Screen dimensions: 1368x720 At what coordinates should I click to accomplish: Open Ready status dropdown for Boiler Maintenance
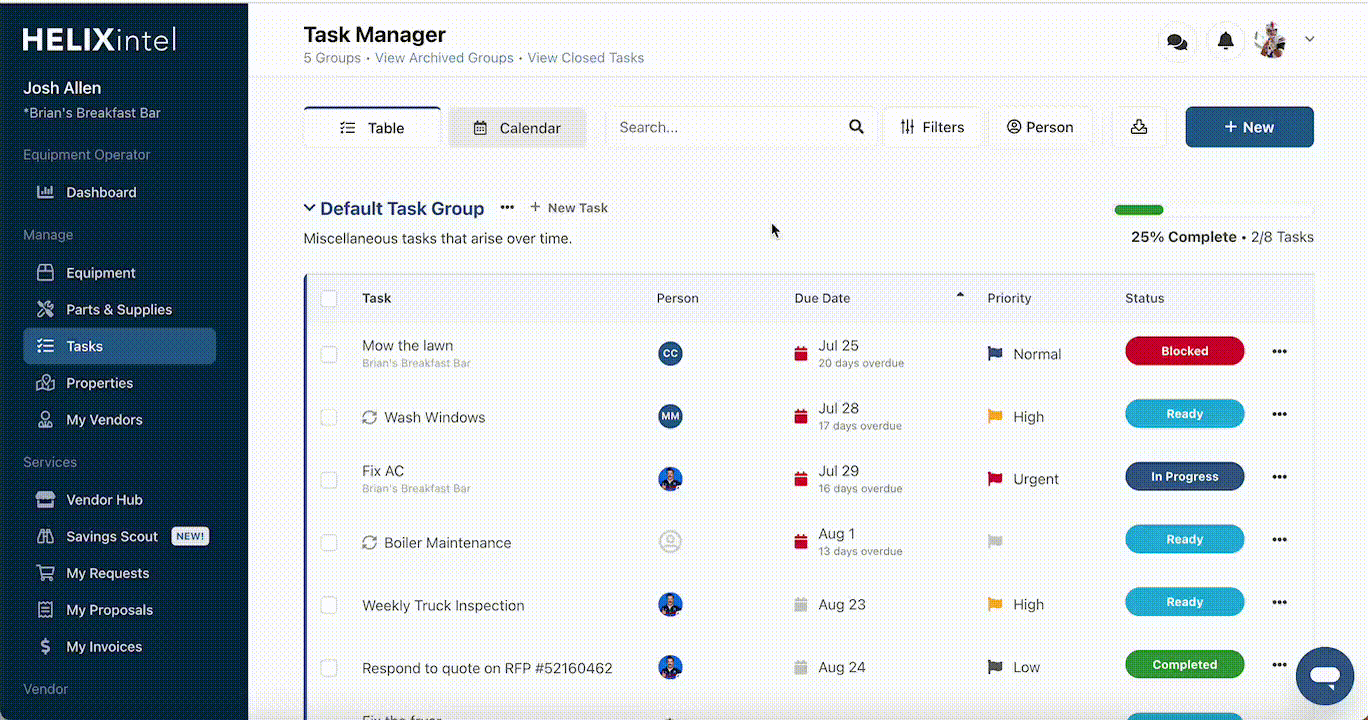coord(1185,539)
